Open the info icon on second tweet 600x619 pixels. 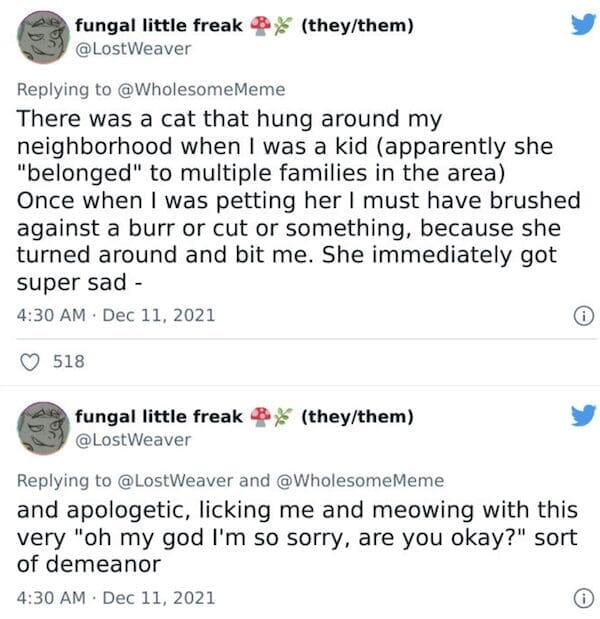tap(580, 599)
